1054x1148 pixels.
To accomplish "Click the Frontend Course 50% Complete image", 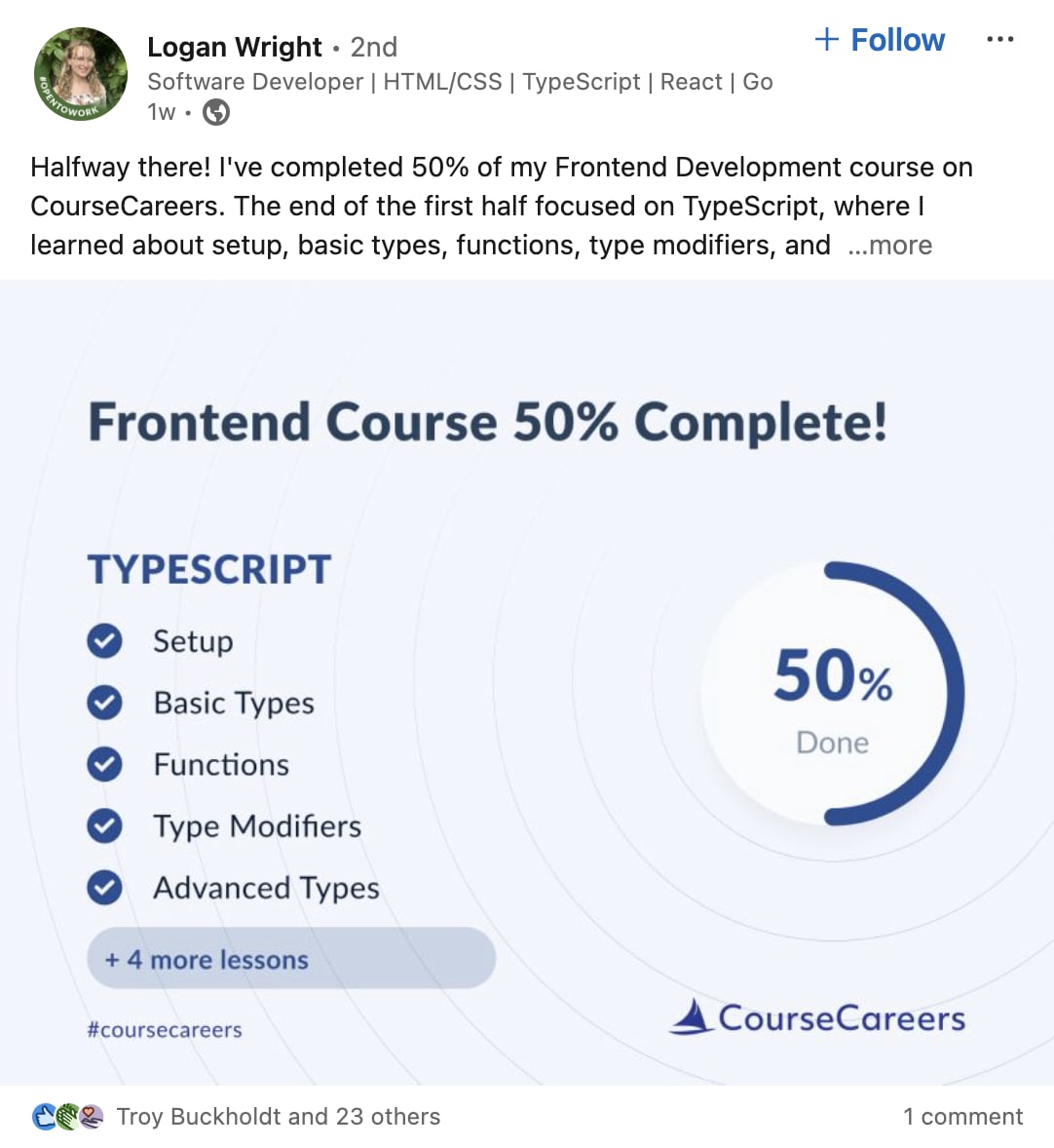I will (x=527, y=682).
